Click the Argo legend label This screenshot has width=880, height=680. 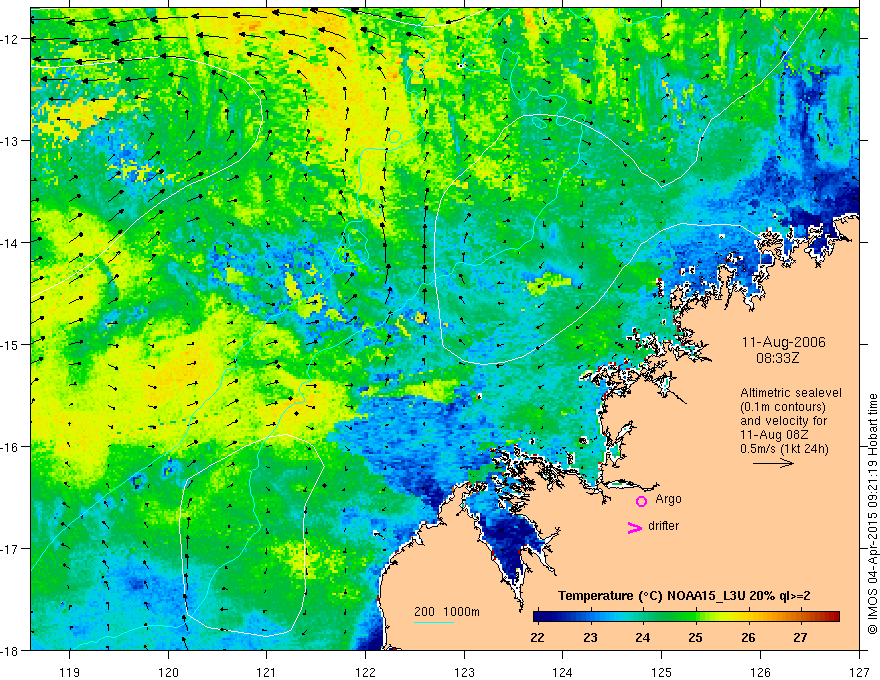click(668, 499)
